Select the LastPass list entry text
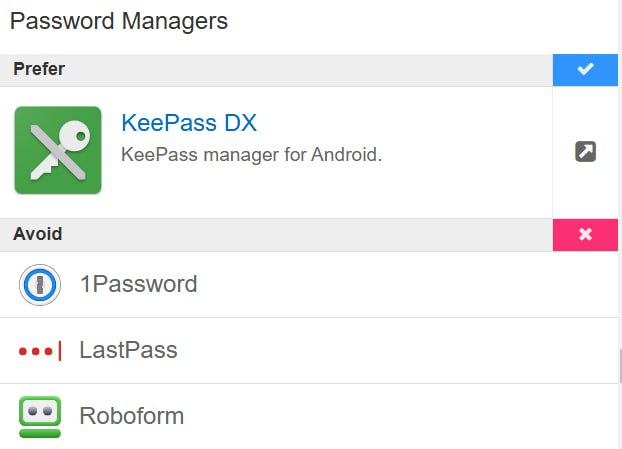This screenshot has height=449, width=622. [129, 350]
